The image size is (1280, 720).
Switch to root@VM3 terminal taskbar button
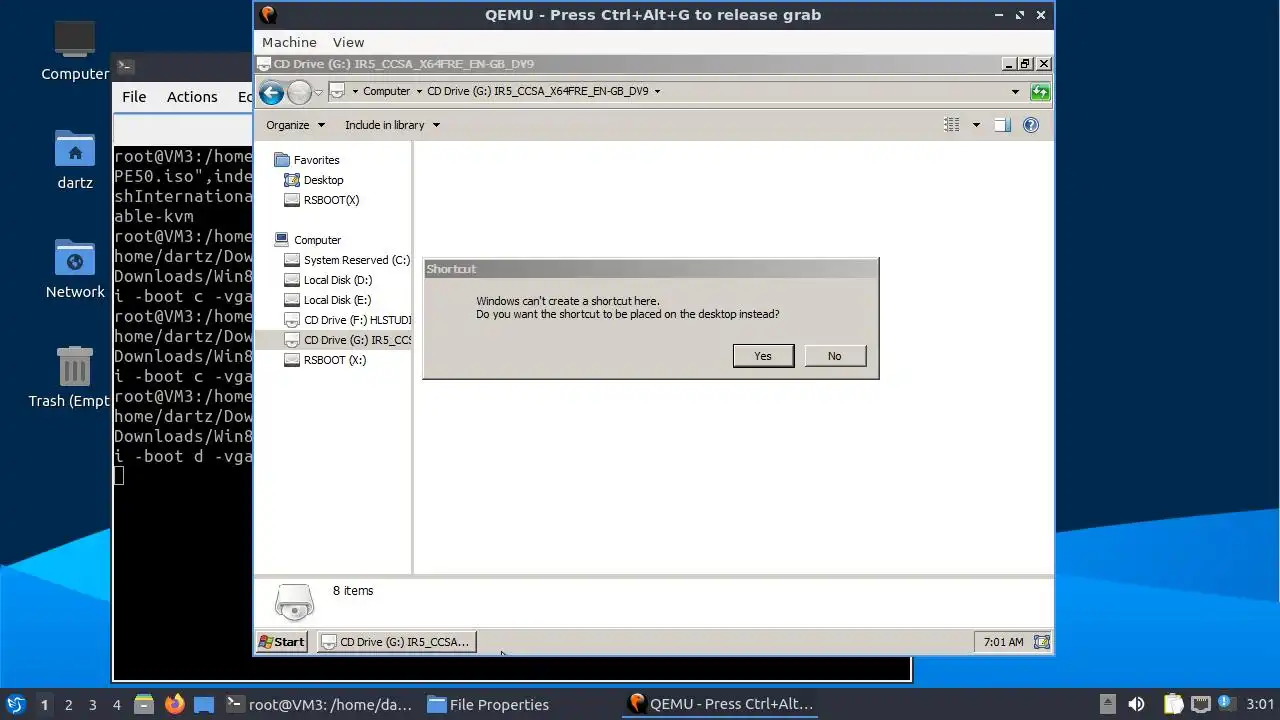[x=319, y=704]
